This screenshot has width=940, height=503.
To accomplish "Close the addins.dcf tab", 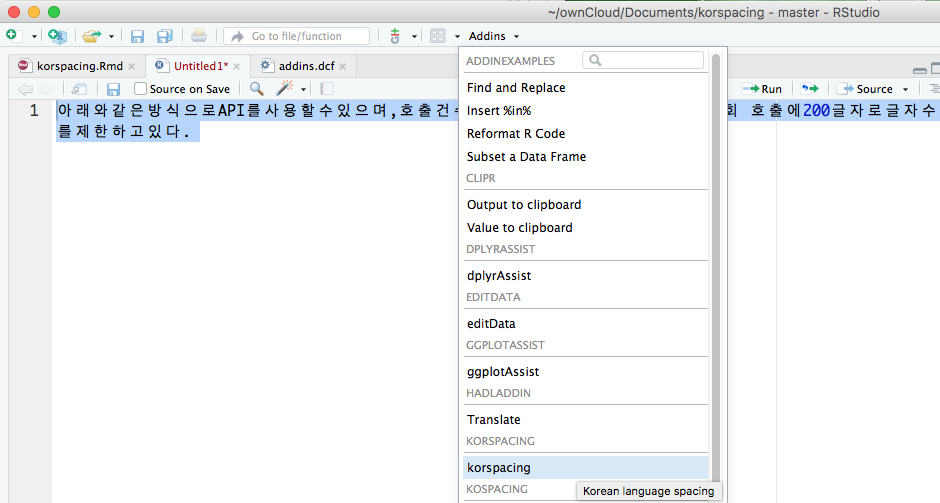I will pos(343,67).
